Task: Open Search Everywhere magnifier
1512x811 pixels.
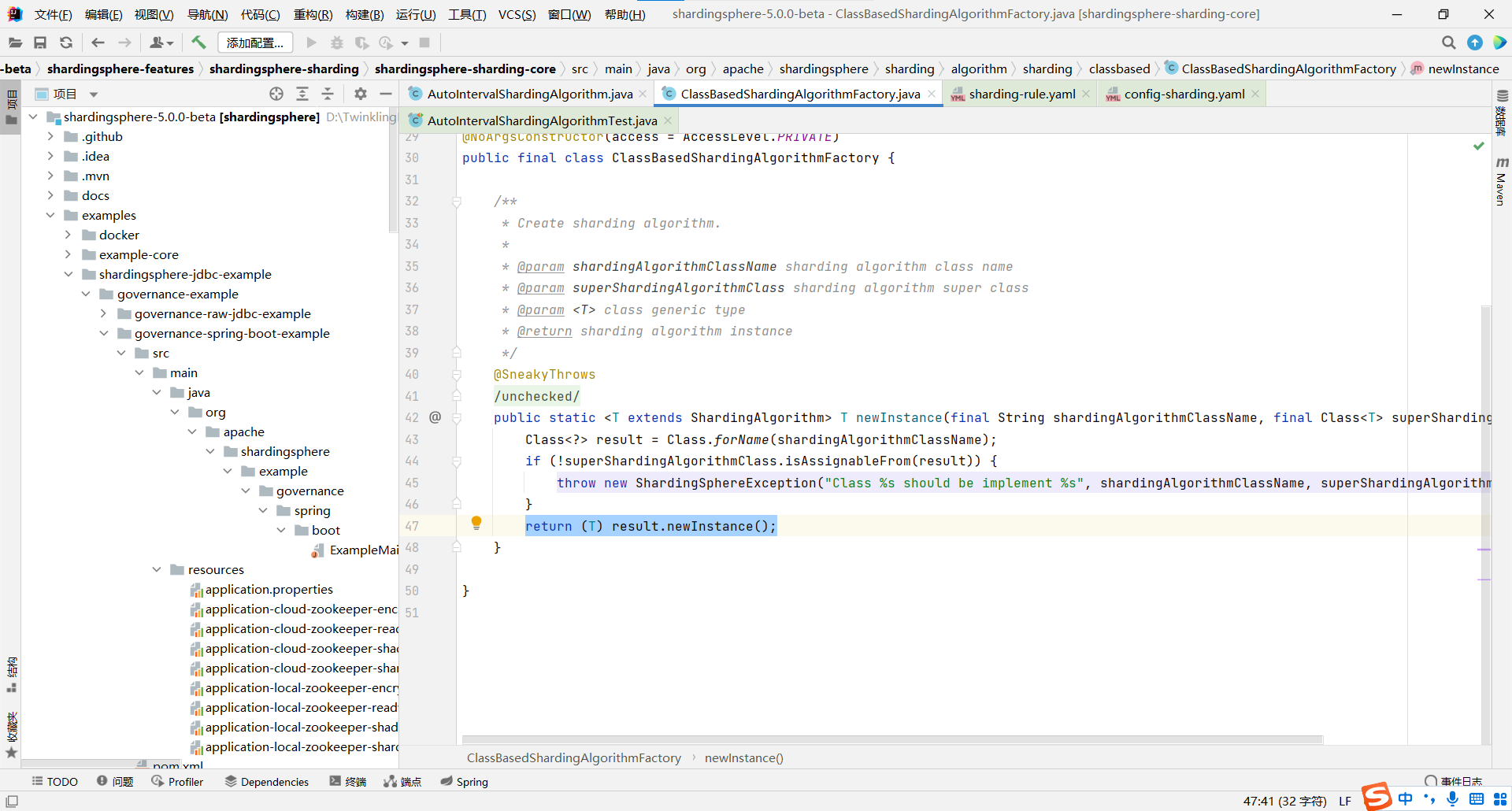Action: point(1448,43)
